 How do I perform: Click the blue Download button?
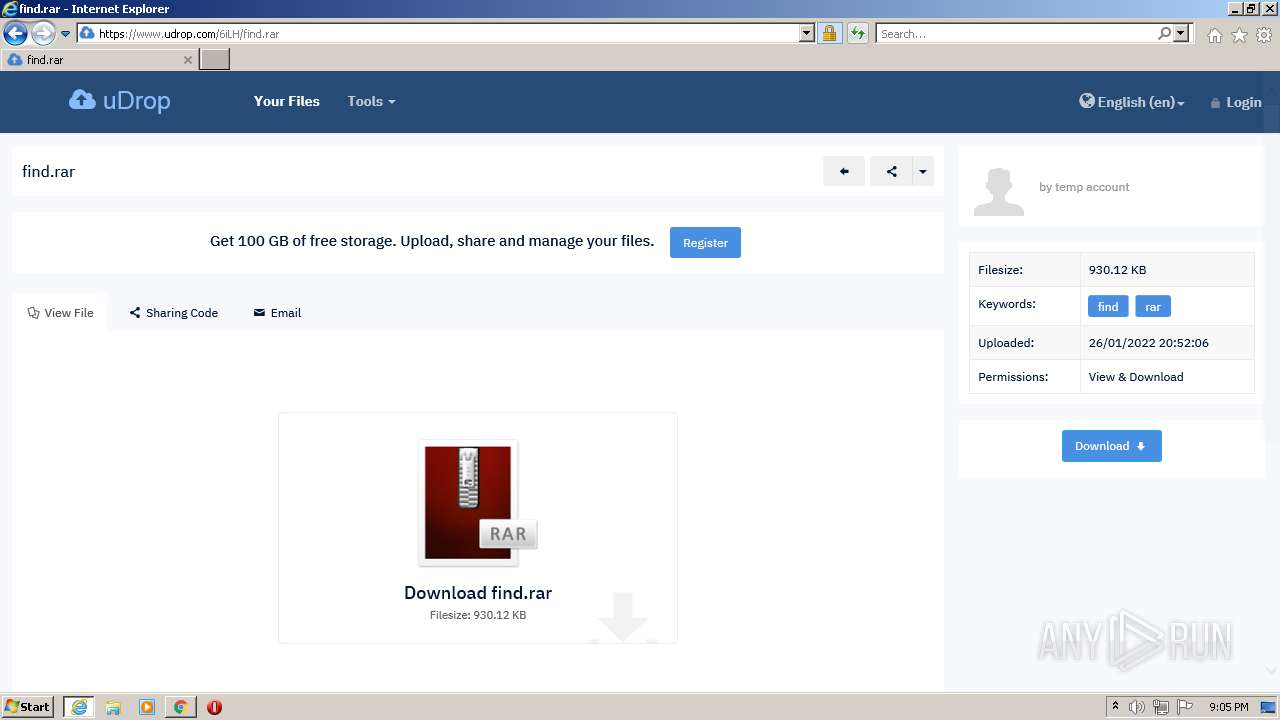pyautogui.click(x=1111, y=446)
